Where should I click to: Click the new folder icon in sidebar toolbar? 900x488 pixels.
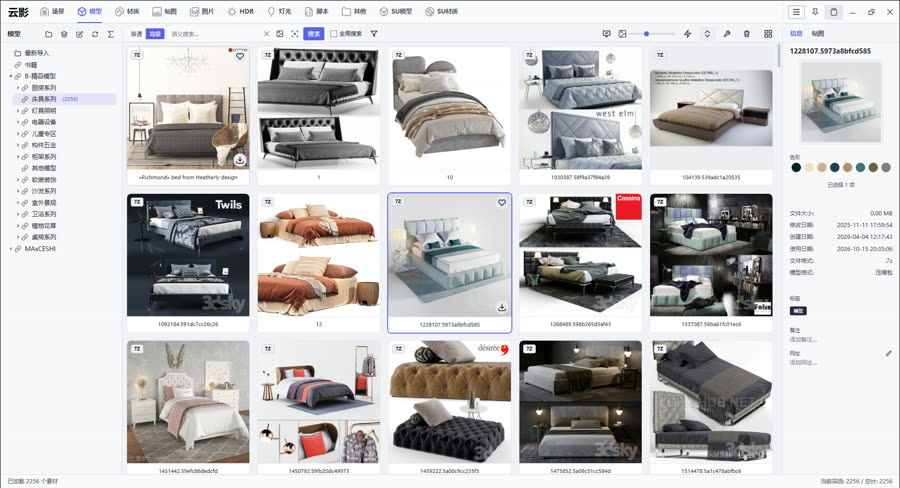pos(48,34)
